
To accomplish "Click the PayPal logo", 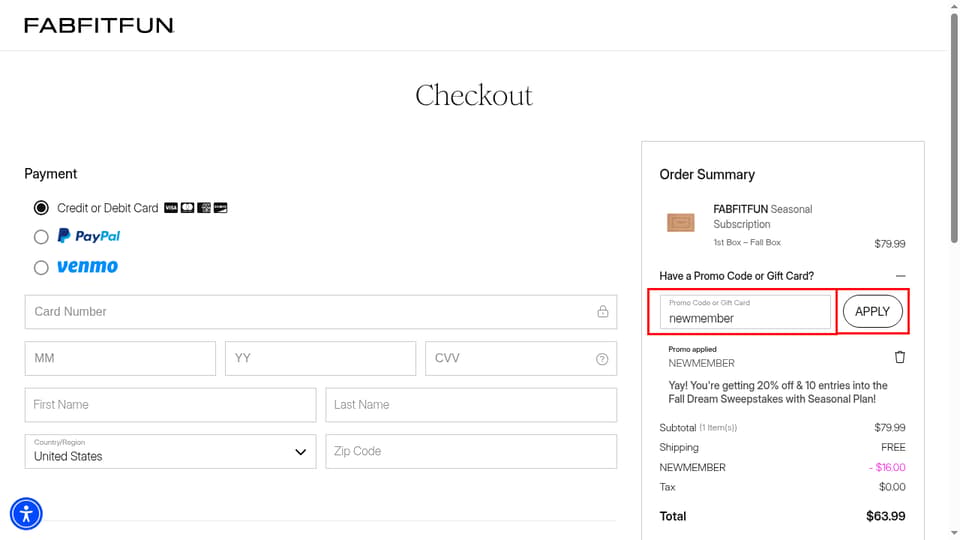I will click(x=89, y=236).
